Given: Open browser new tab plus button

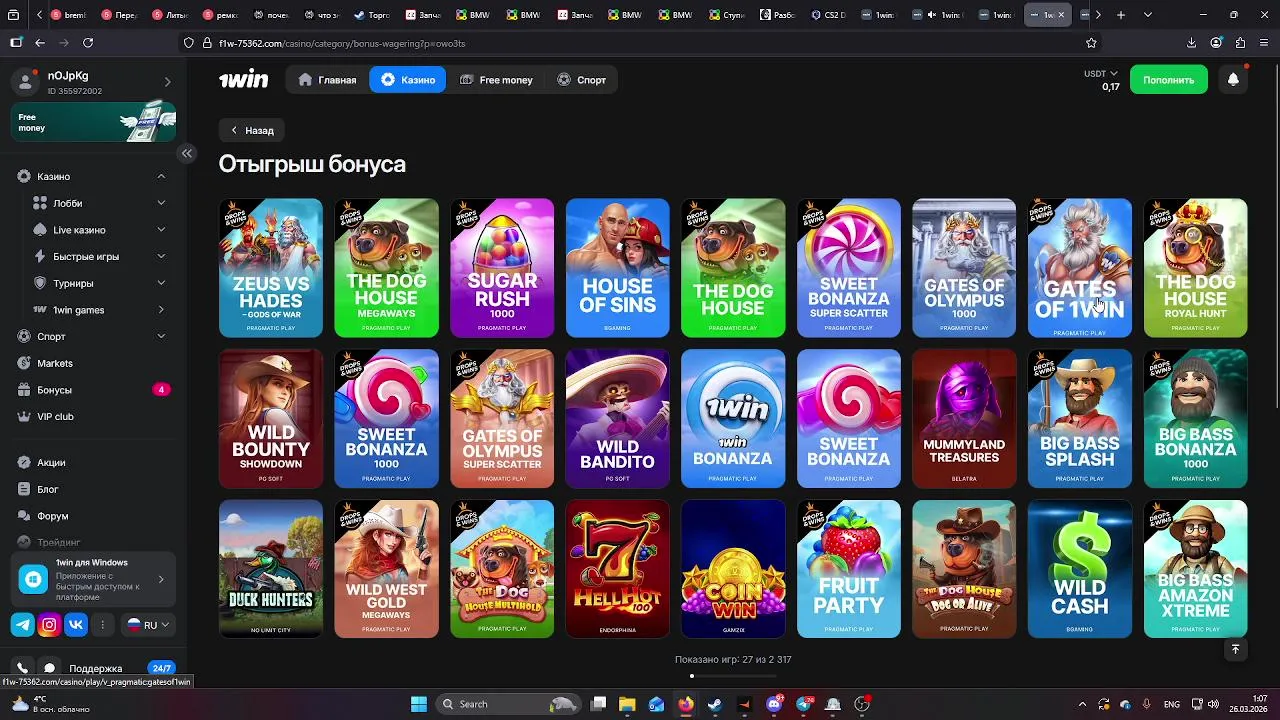Looking at the screenshot, I should pos(1121,15).
